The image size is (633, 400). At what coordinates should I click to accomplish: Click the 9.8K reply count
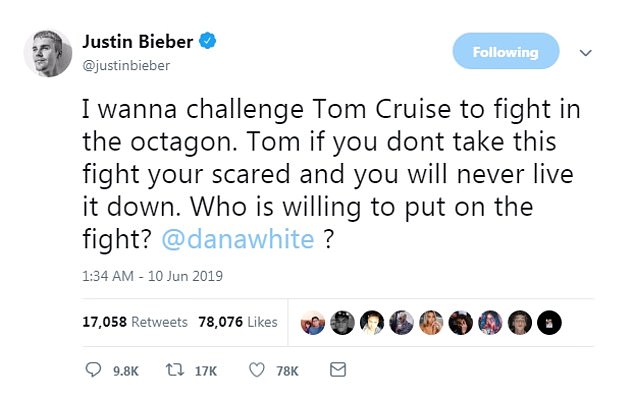[x=126, y=371]
